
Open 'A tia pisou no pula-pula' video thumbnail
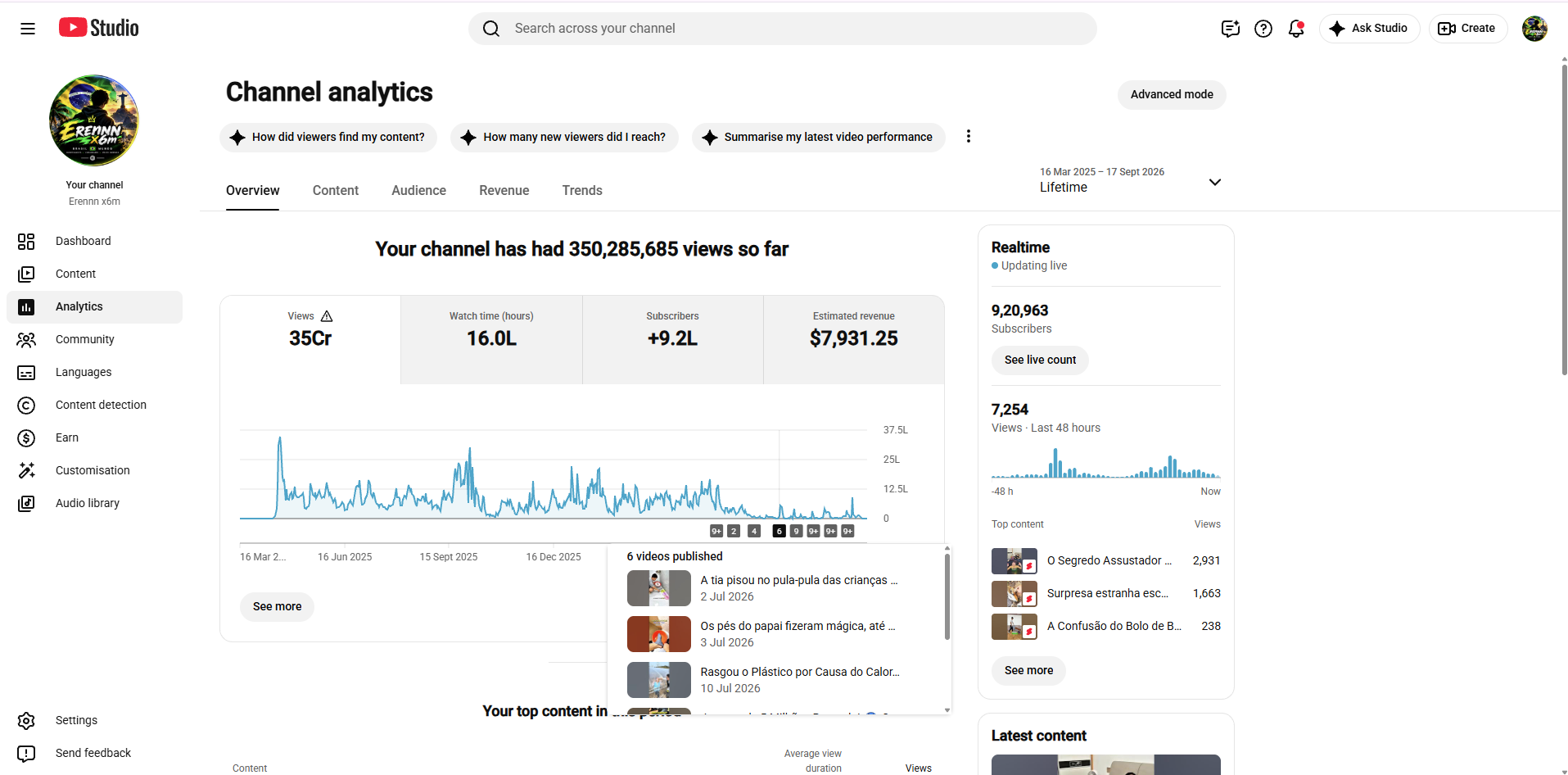[659, 588]
